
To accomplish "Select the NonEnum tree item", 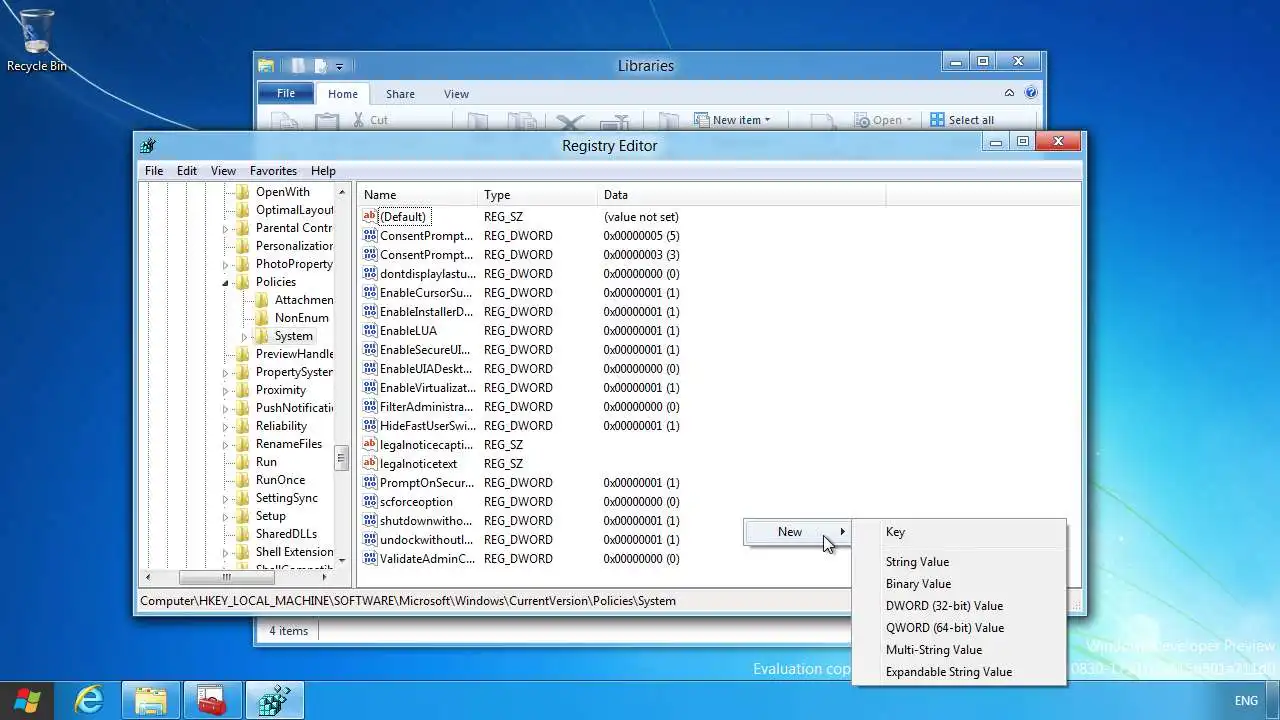I will [x=301, y=318].
